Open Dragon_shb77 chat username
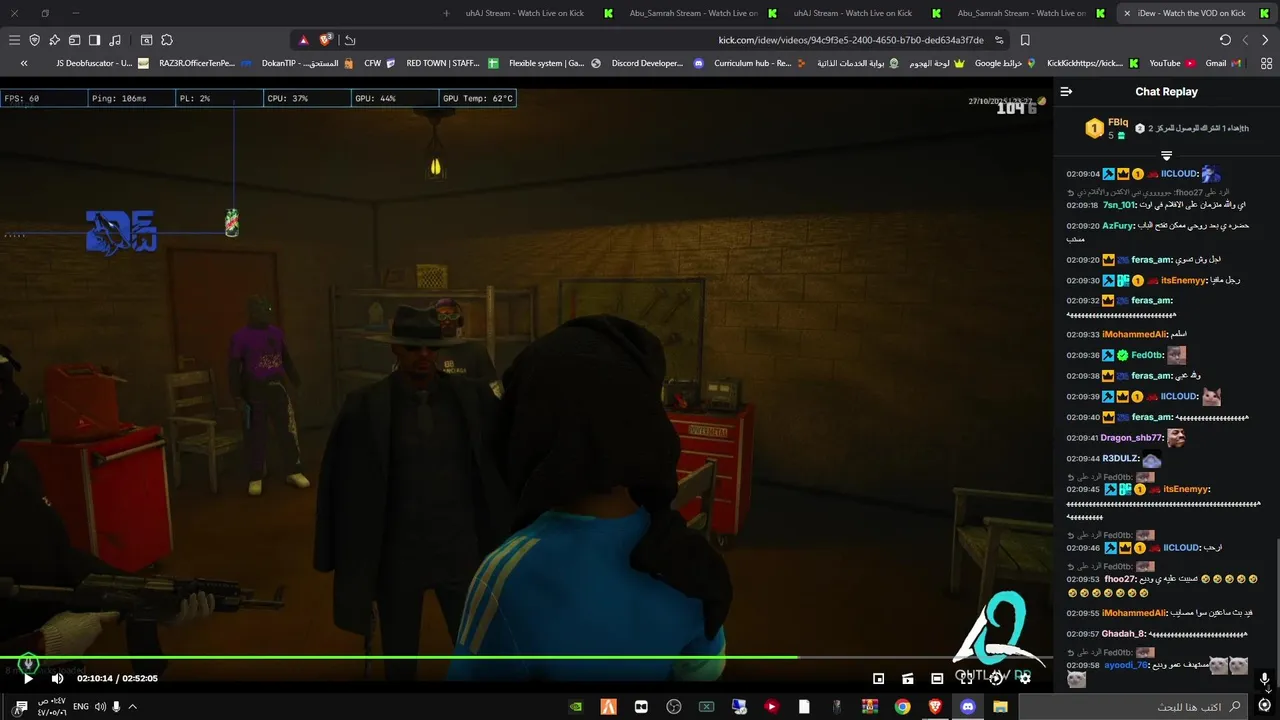 (x=1132, y=438)
